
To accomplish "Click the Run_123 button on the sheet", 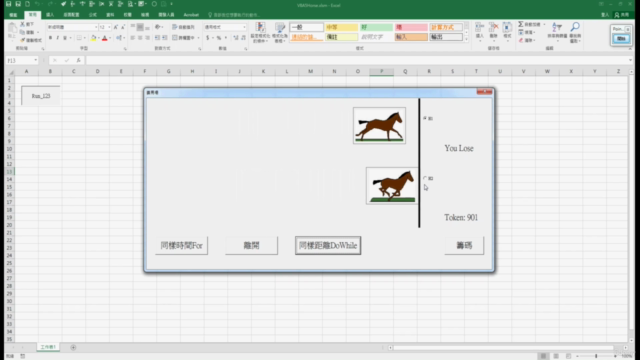I will [41, 96].
